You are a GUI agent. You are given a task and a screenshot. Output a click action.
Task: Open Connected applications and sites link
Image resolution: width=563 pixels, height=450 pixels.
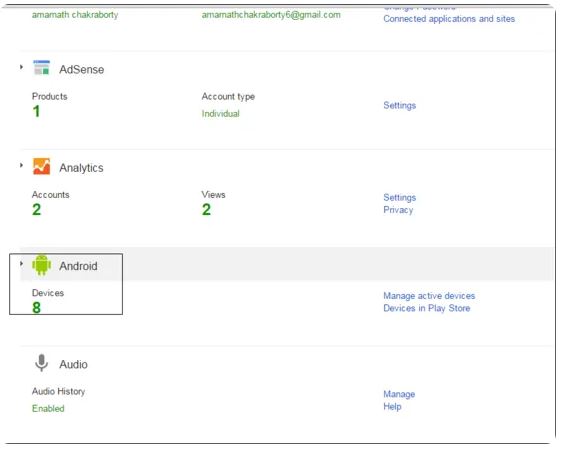point(449,19)
